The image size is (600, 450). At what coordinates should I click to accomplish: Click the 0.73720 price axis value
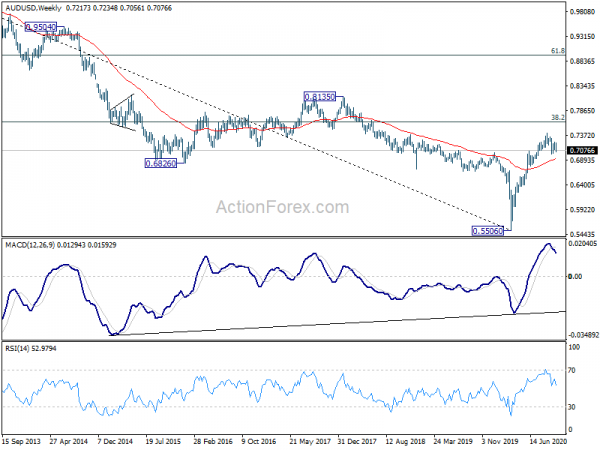pos(582,135)
